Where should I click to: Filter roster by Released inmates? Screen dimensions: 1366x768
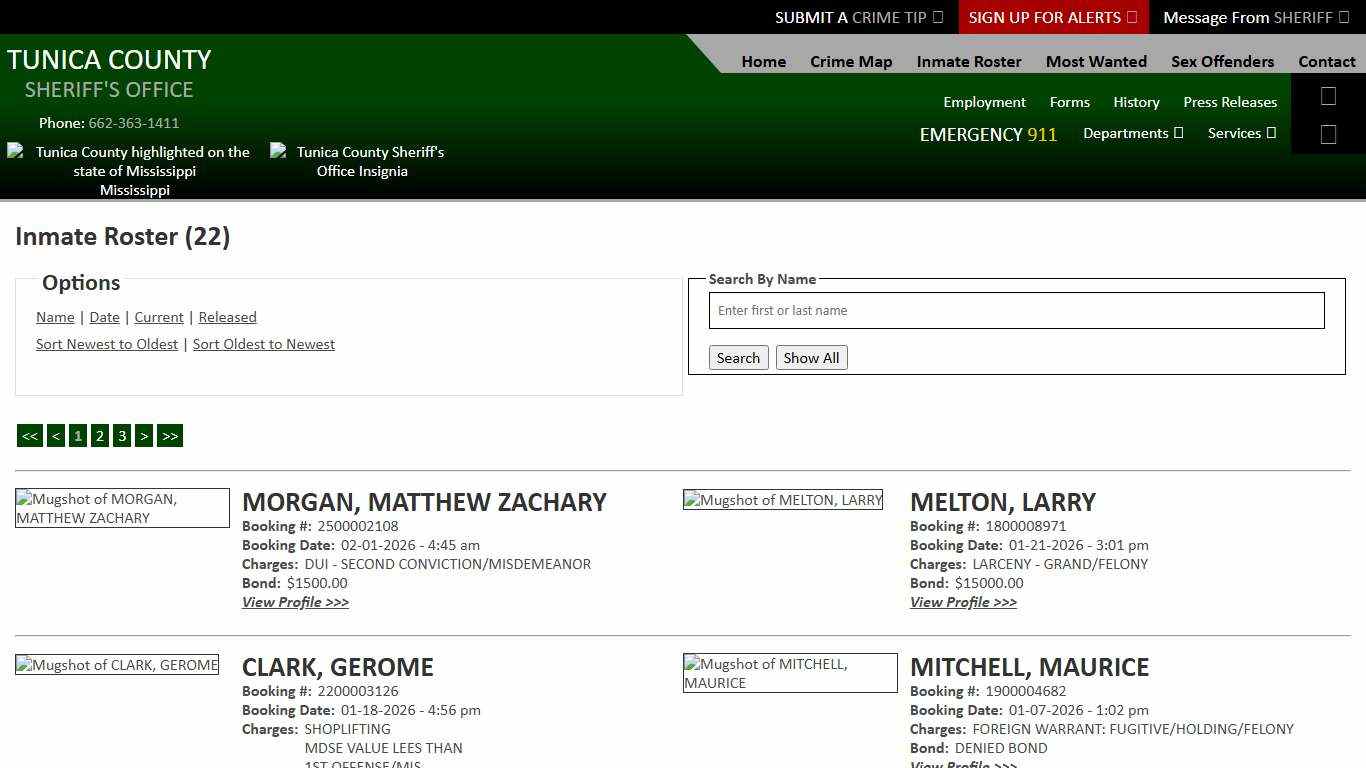point(227,317)
